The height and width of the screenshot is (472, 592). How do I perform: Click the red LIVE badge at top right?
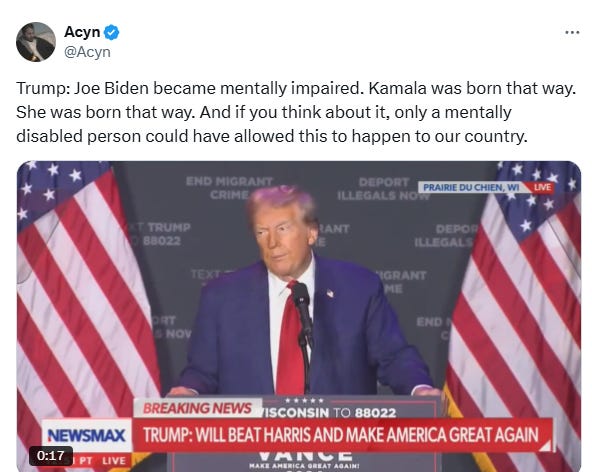[542, 188]
